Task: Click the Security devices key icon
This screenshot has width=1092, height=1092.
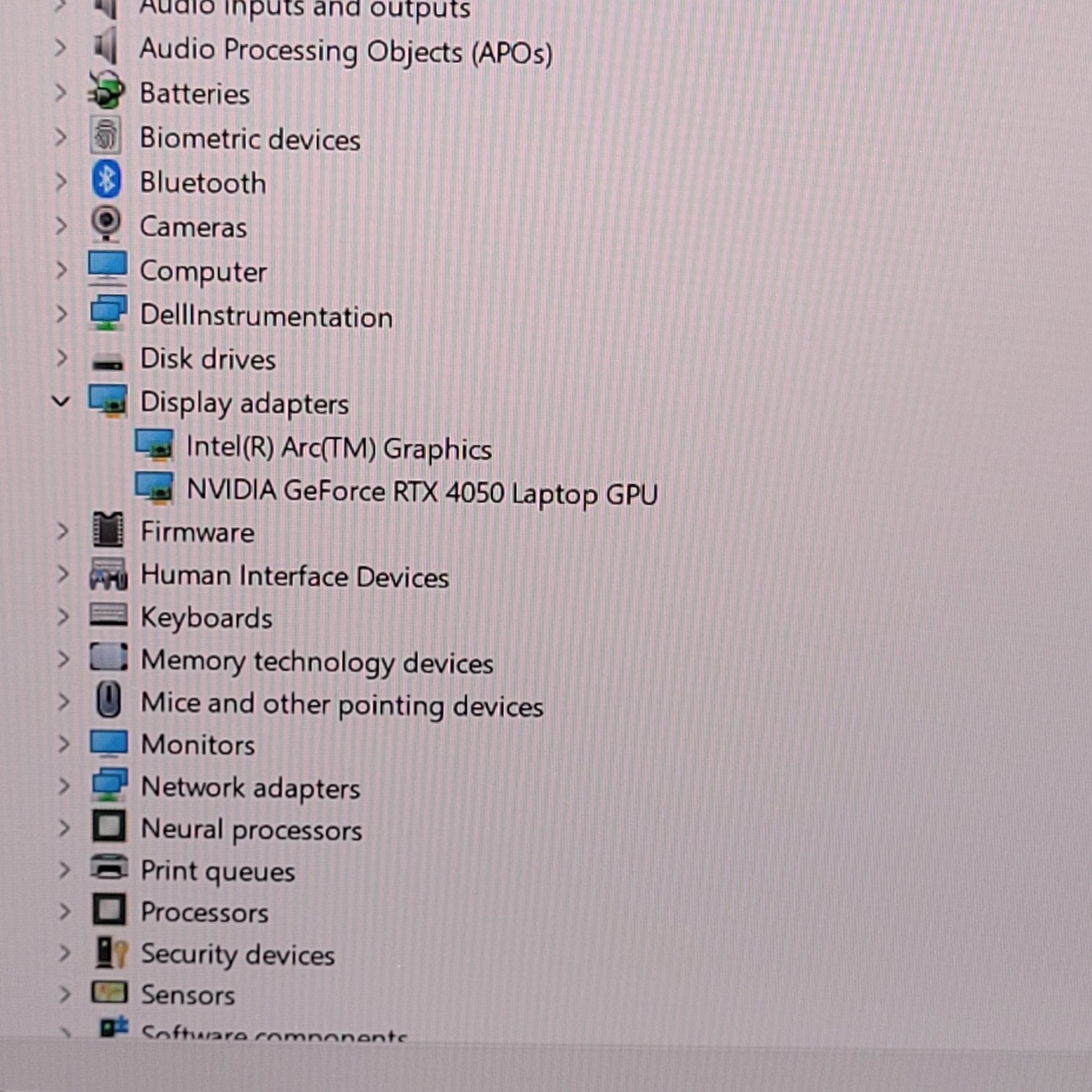Action: point(110,953)
